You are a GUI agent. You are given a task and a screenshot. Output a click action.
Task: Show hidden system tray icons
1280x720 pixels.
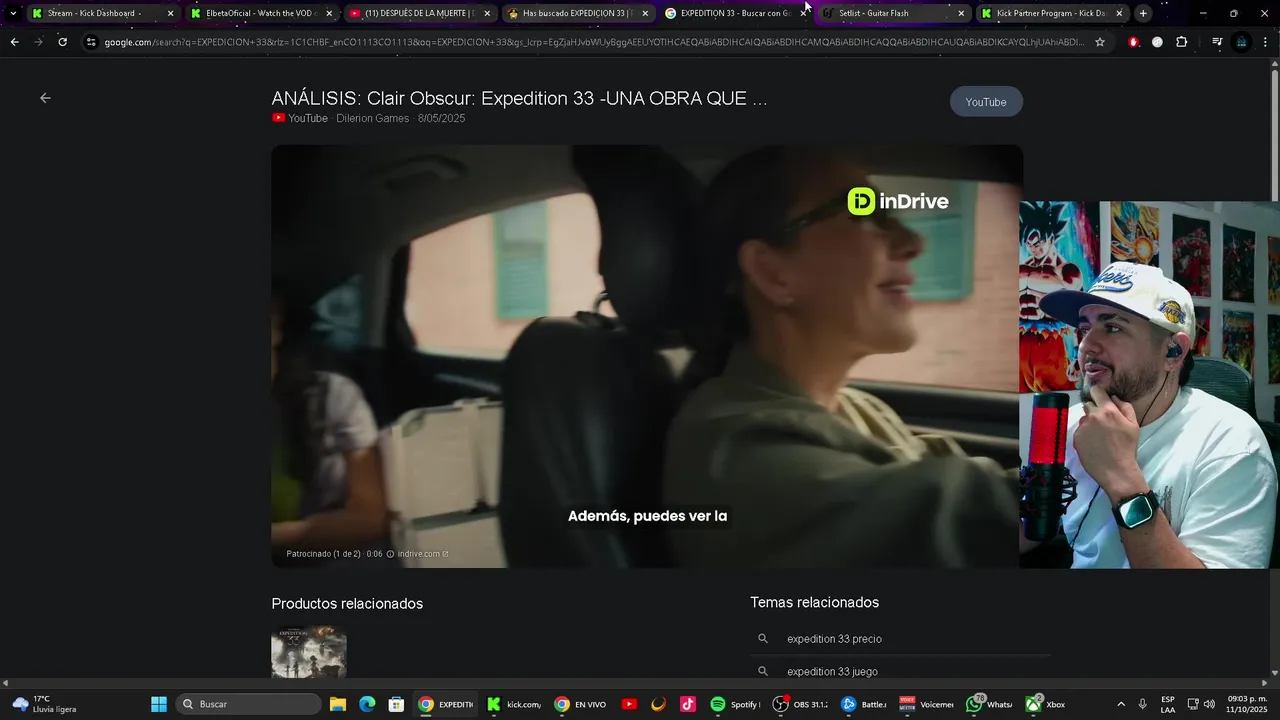click(x=1120, y=704)
